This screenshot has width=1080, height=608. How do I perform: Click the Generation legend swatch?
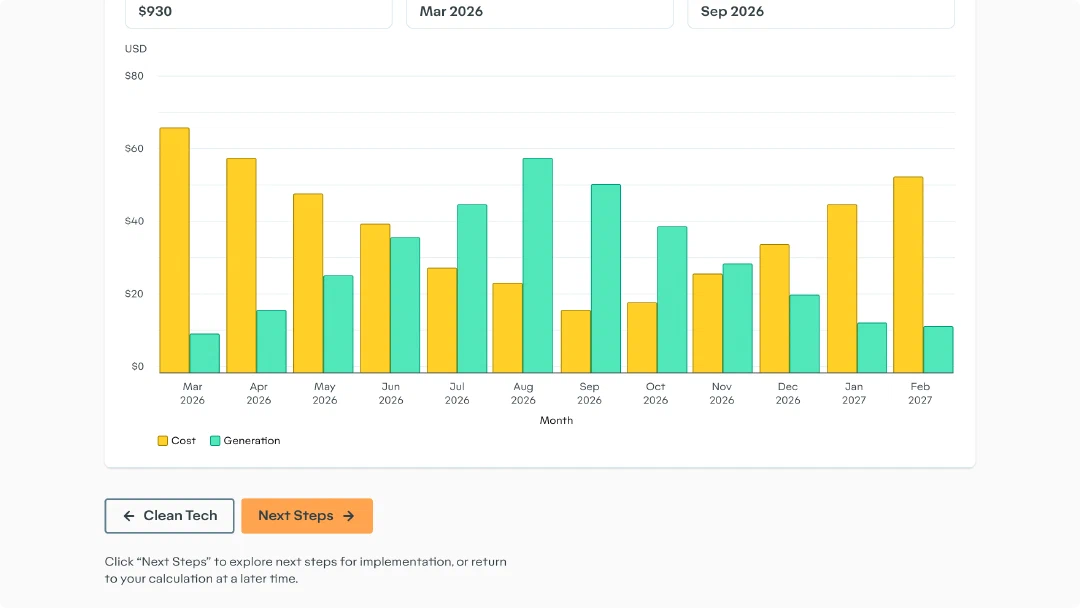(x=215, y=441)
